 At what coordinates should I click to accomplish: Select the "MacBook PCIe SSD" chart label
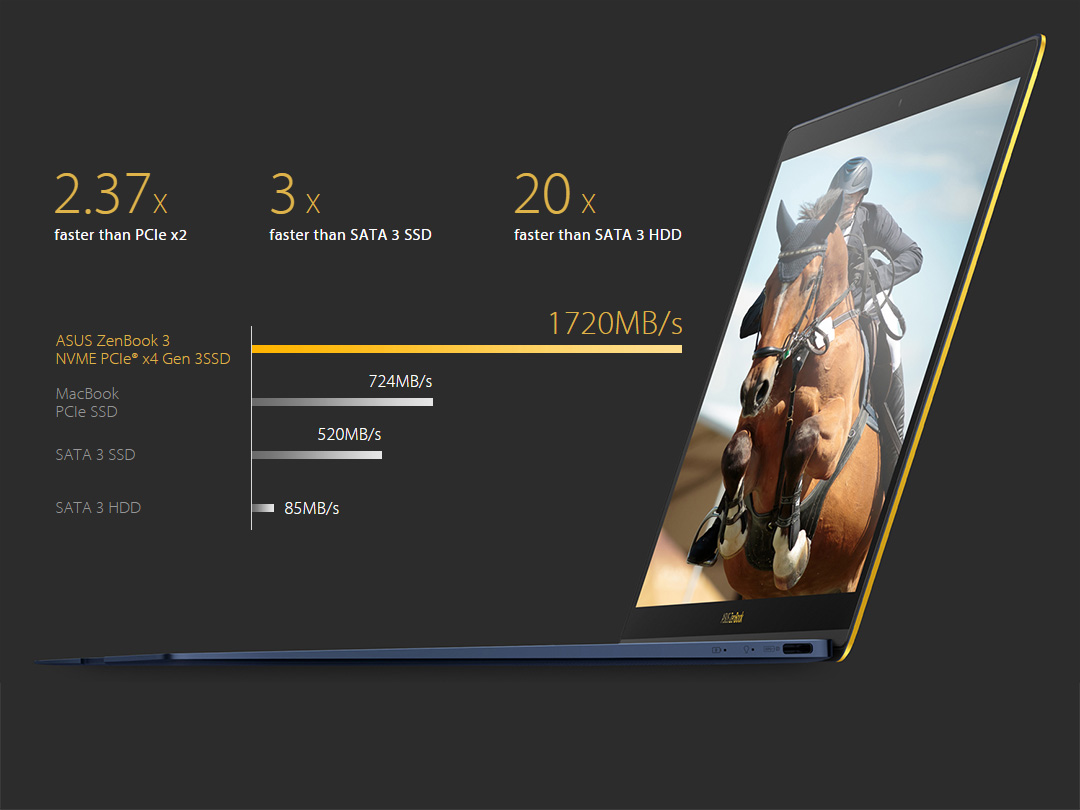[87, 402]
